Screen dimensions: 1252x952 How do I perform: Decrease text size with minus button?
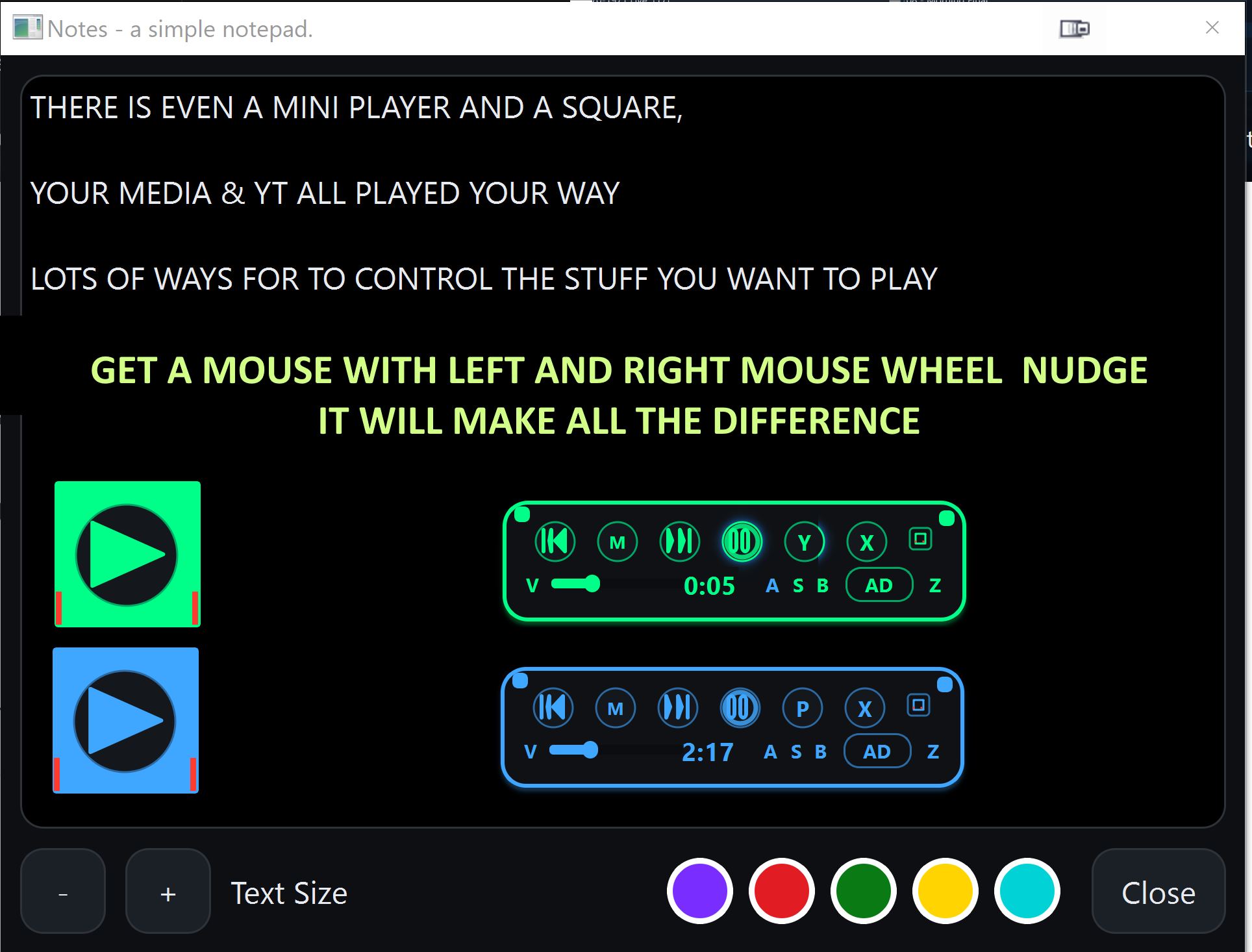coord(63,892)
